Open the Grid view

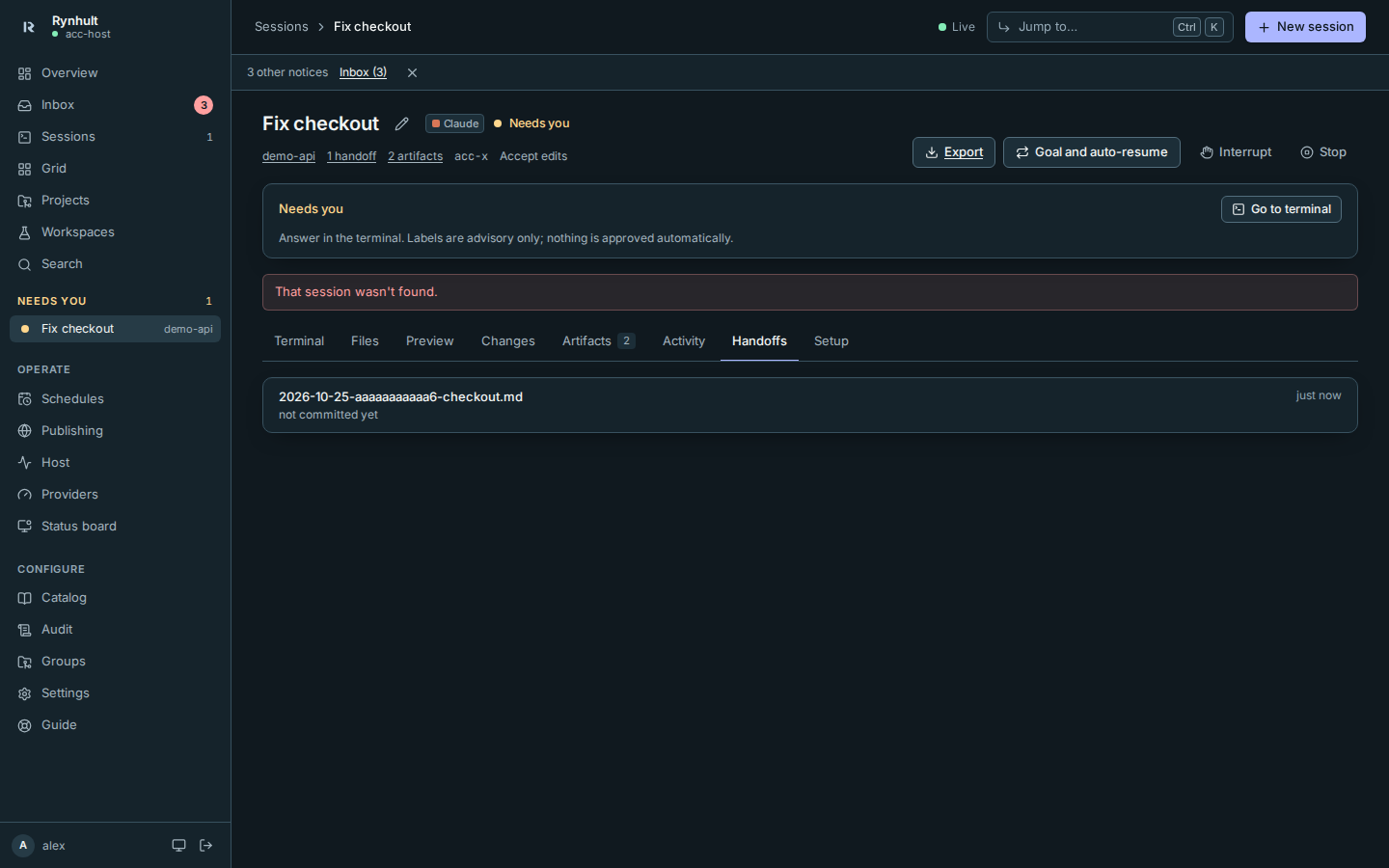(115, 169)
